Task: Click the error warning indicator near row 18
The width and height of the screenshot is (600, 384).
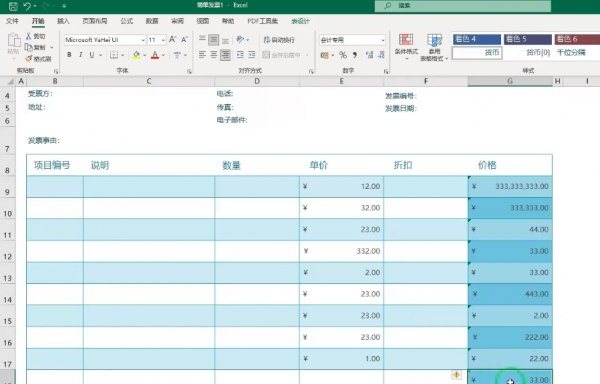Action: 456,375
